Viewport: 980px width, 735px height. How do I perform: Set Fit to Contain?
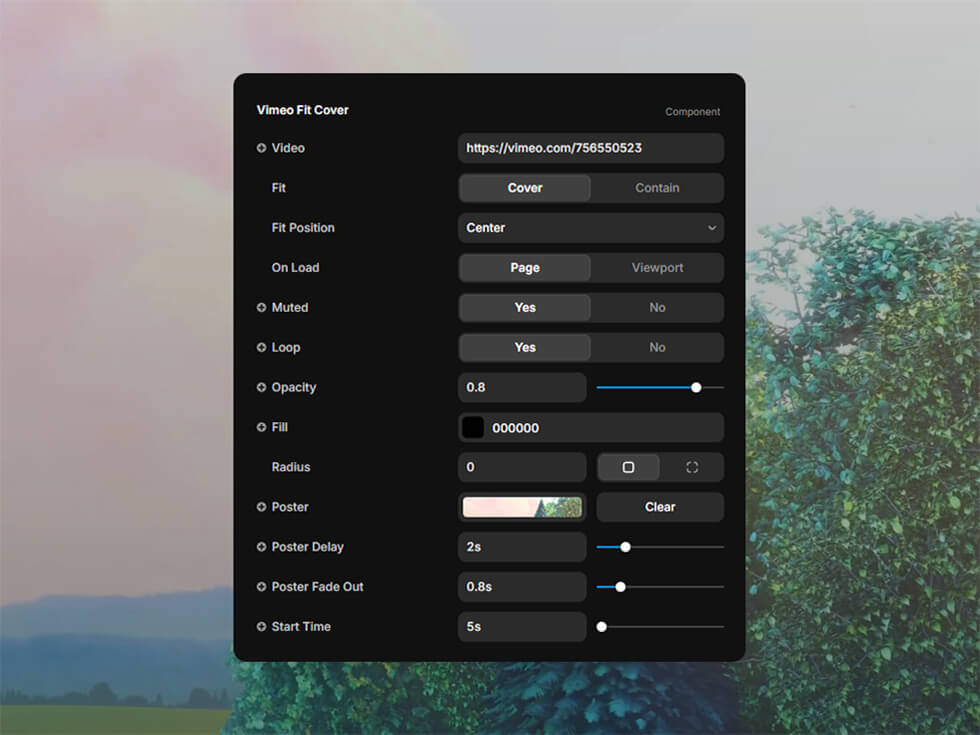click(657, 188)
